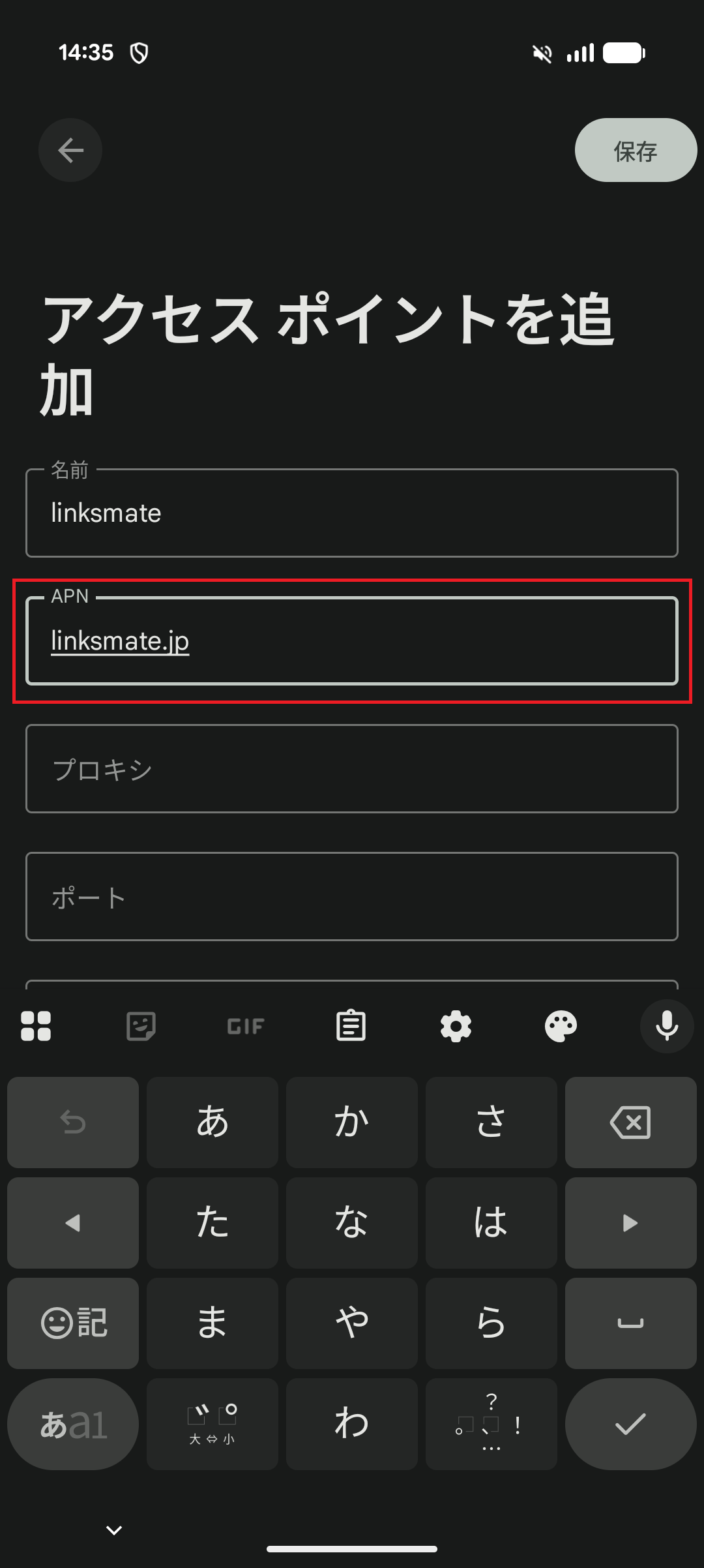The image size is (704, 1568).
Task: Start voice typing with the microphone icon
Action: point(666,1026)
